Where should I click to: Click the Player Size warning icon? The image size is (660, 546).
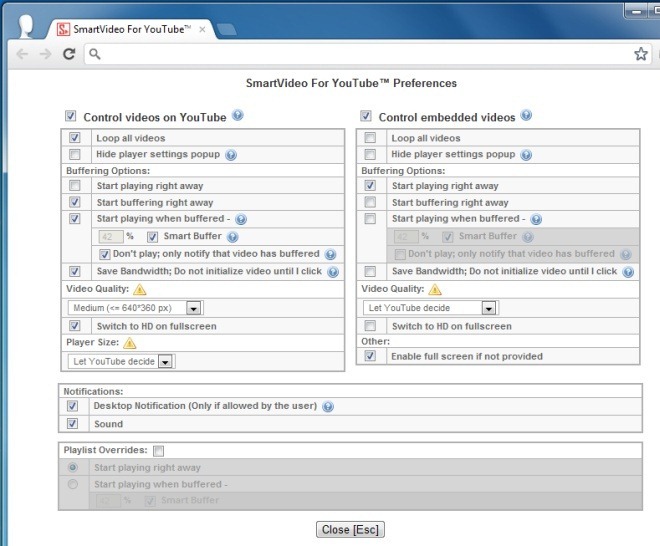coord(130,343)
